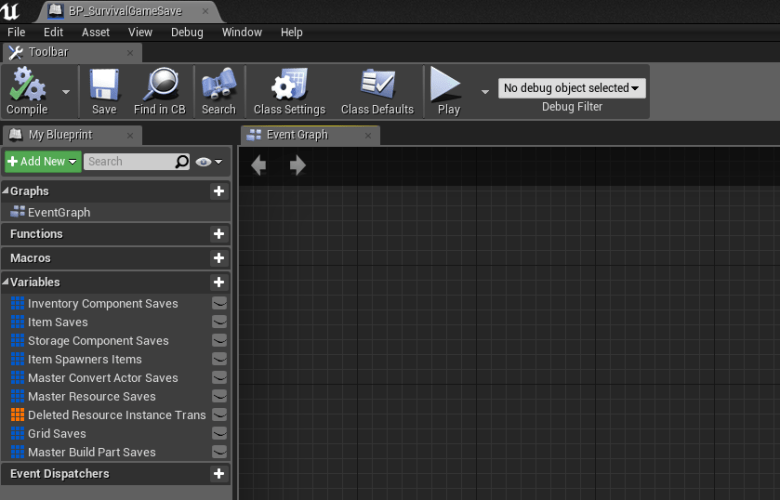
Task: Add a new function with plus button
Action: pos(219,234)
